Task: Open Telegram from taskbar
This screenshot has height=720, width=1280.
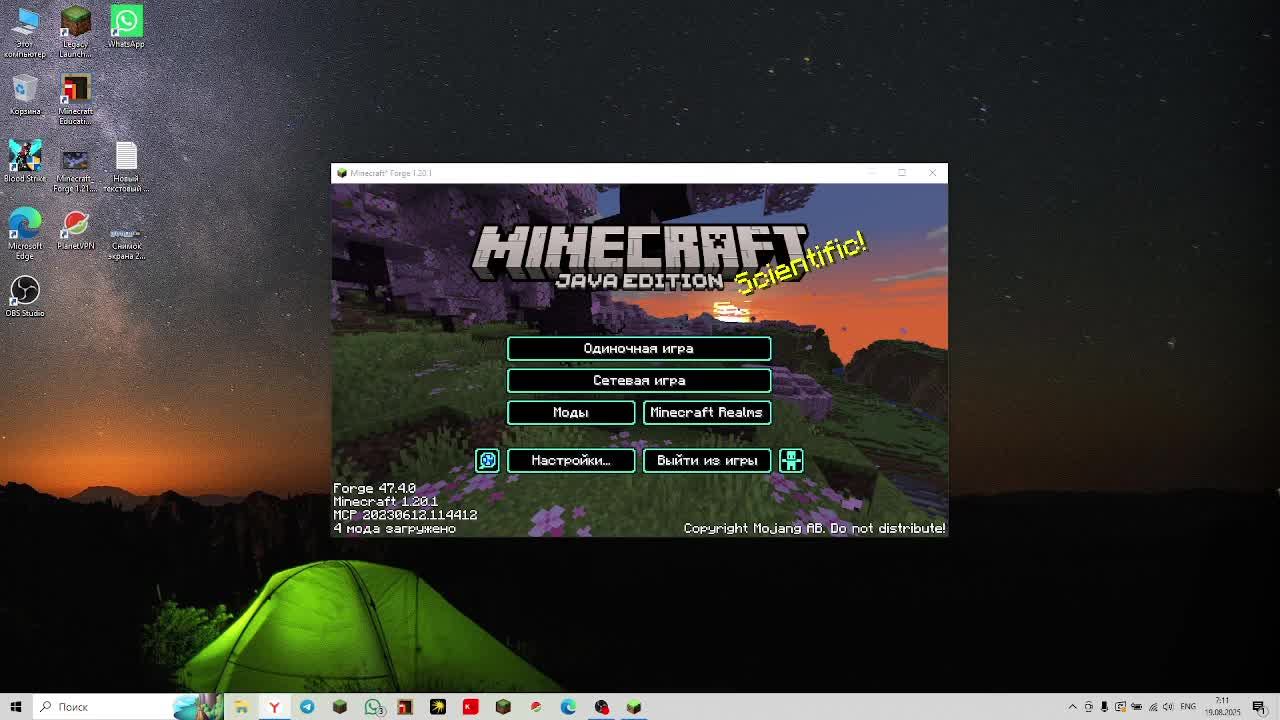Action: click(x=307, y=707)
